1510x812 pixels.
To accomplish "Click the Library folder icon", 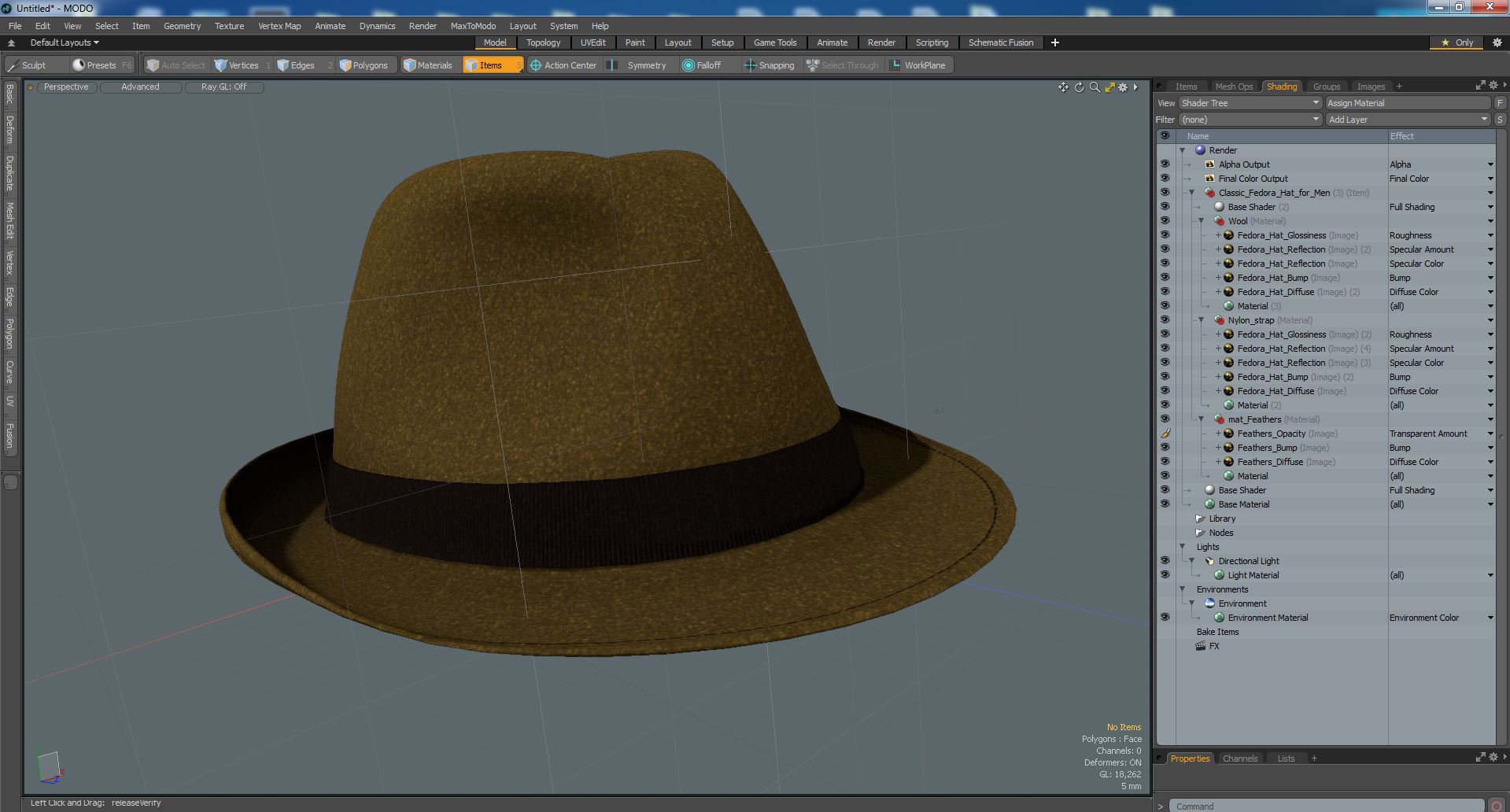I will pyautogui.click(x=1200, y=519).
